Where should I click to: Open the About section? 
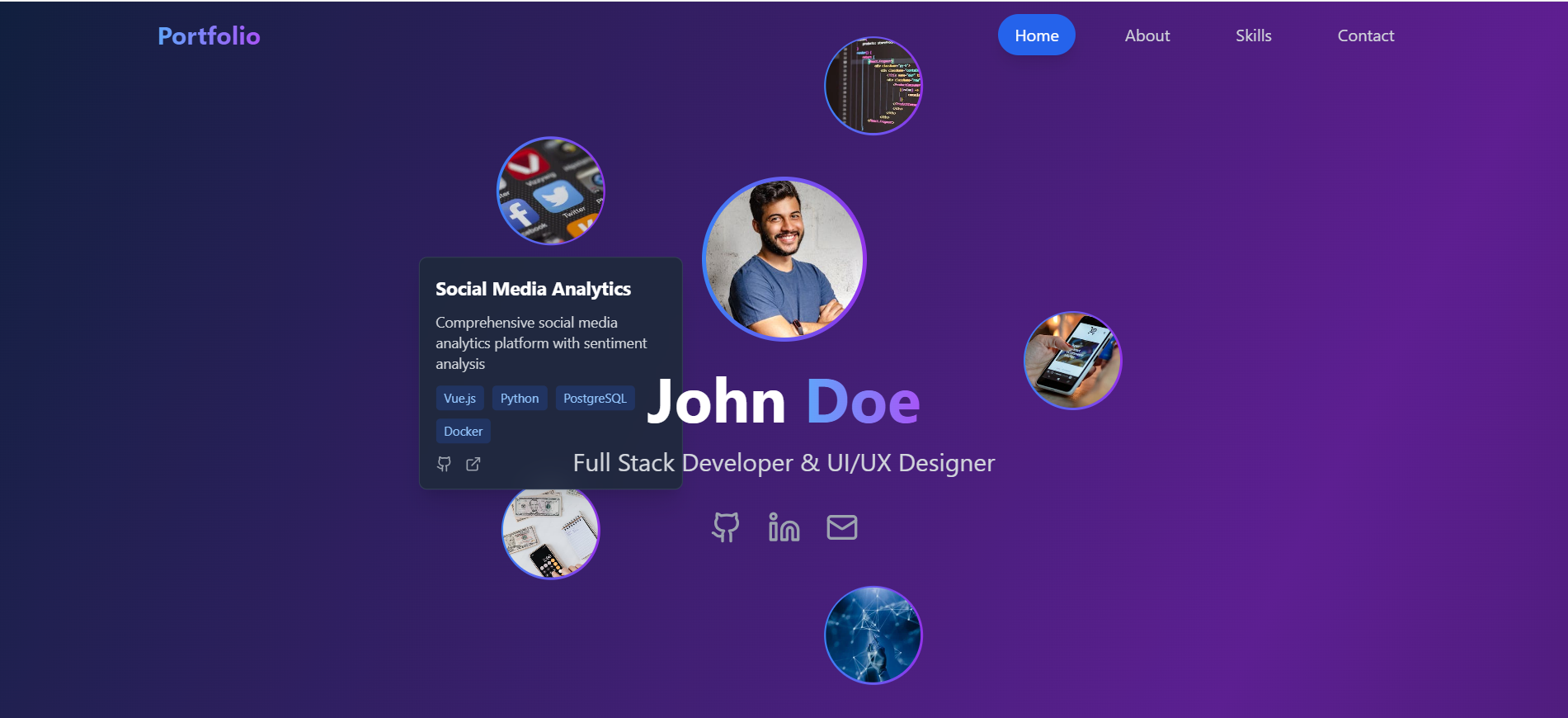tap(1147, 35)
